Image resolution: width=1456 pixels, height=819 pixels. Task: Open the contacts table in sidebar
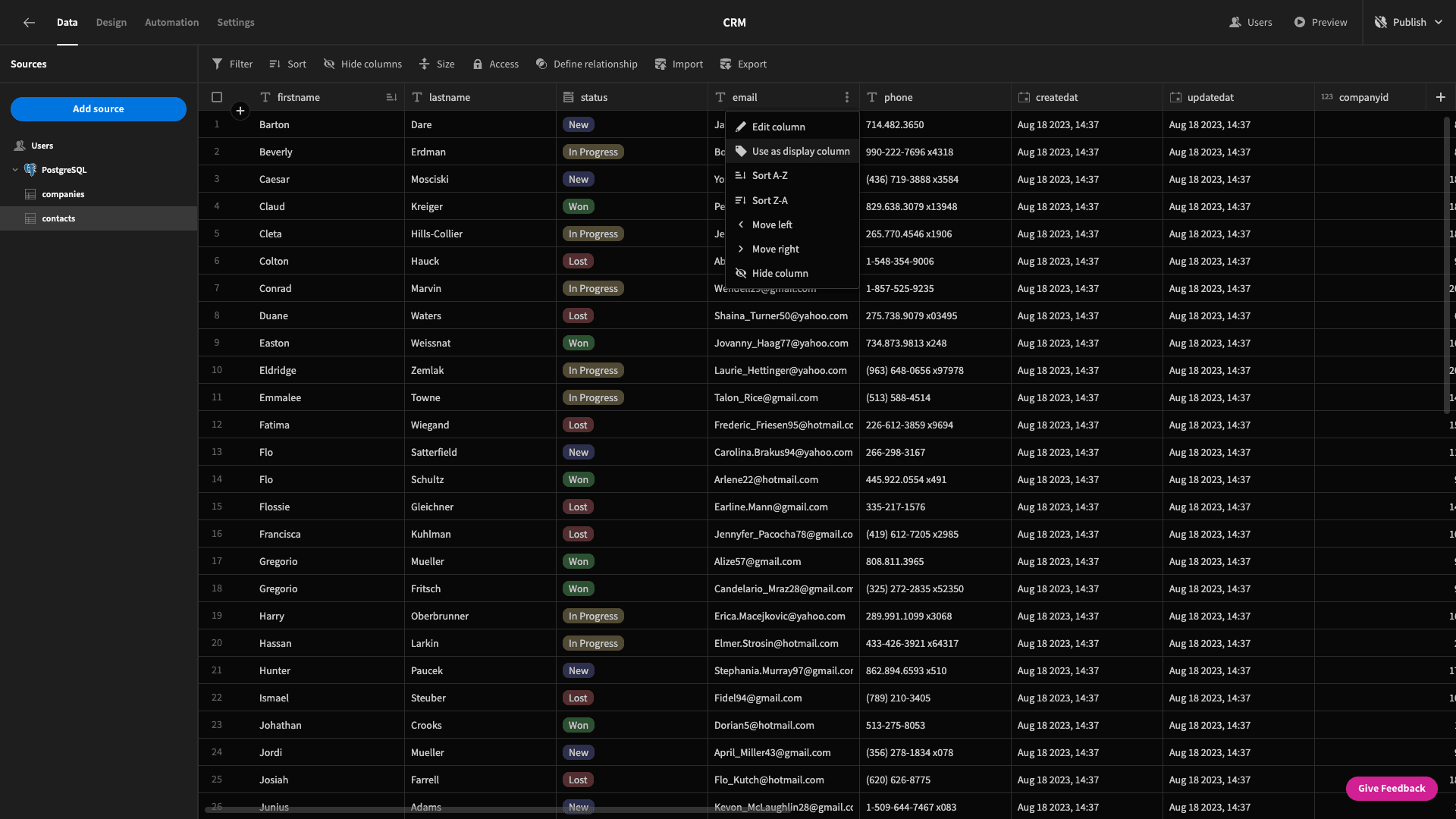point(57,218)
